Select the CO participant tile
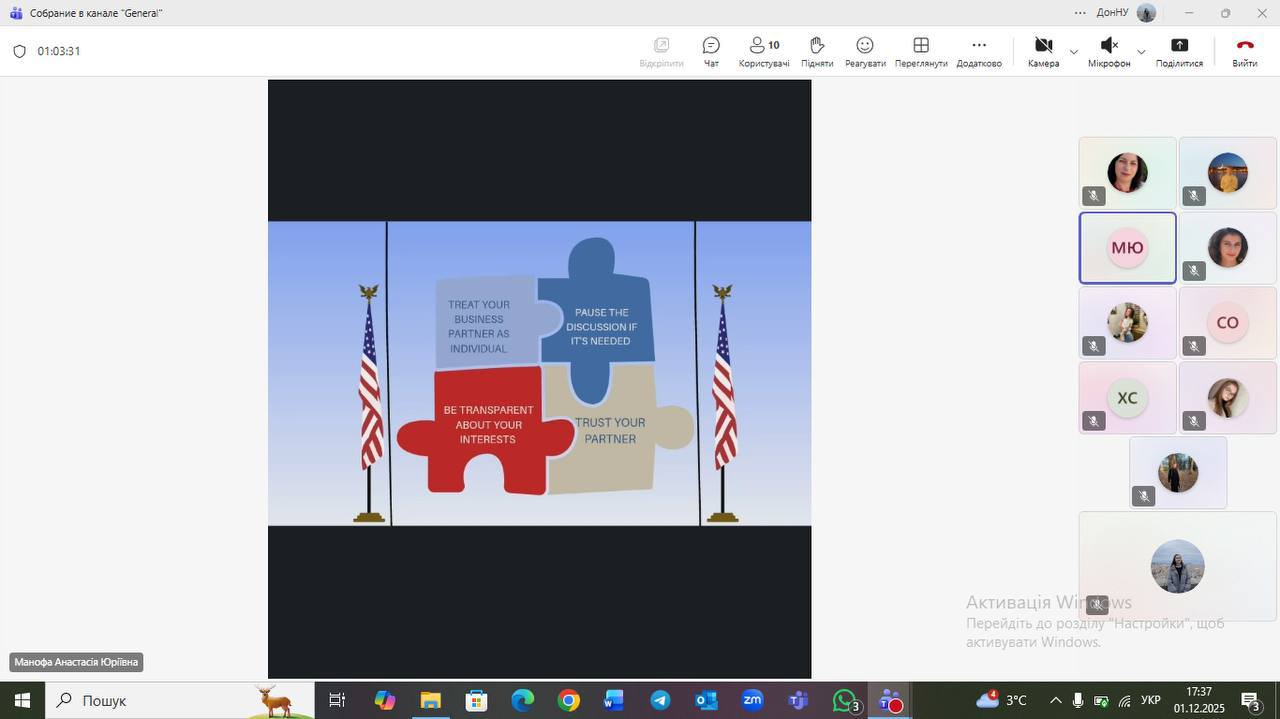Viewport: 1280px width, 719px height. click(1227, 322)
